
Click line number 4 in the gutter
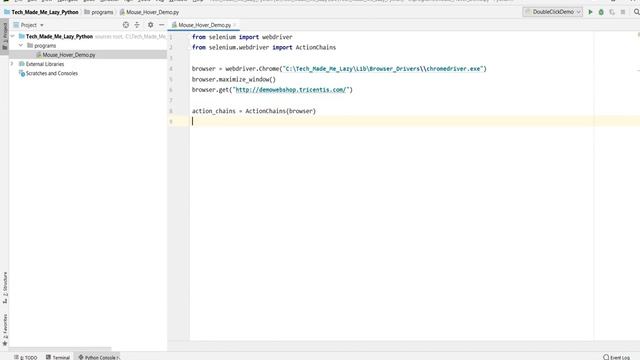pos(171,69)
